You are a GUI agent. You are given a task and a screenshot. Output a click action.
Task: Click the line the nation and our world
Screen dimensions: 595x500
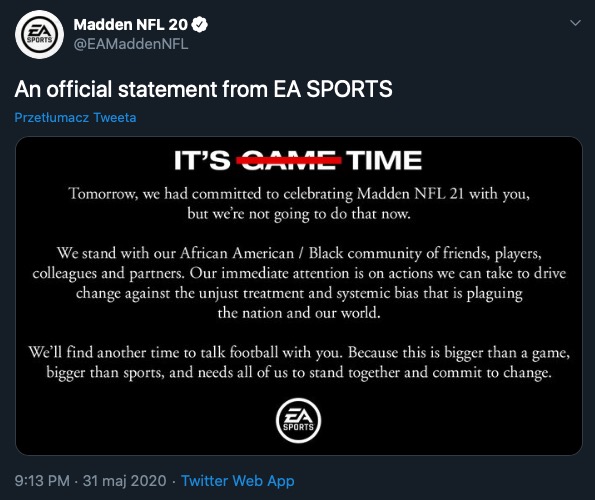click(299, 313)
